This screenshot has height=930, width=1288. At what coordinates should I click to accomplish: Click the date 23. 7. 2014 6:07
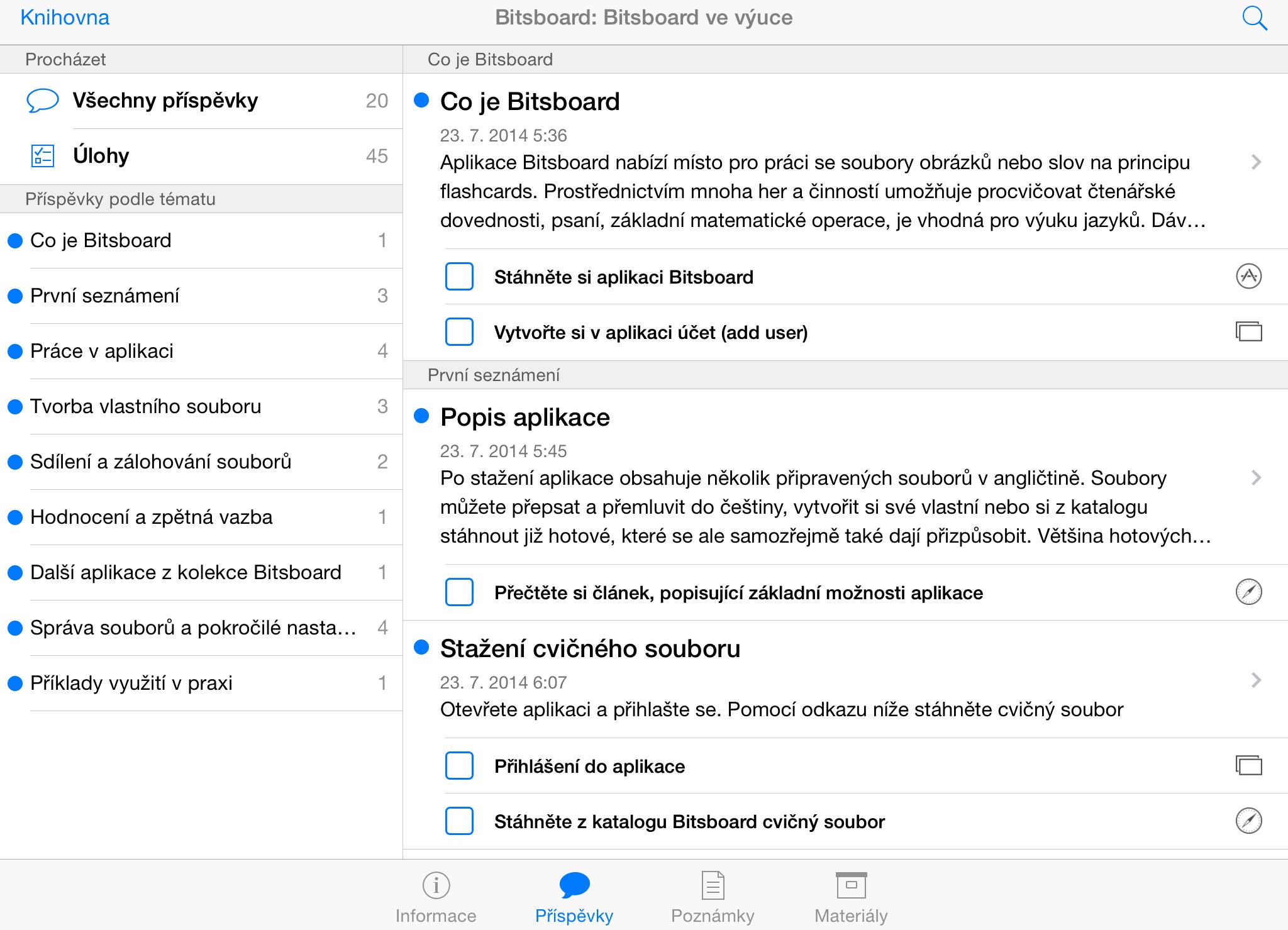click(503, 683)
